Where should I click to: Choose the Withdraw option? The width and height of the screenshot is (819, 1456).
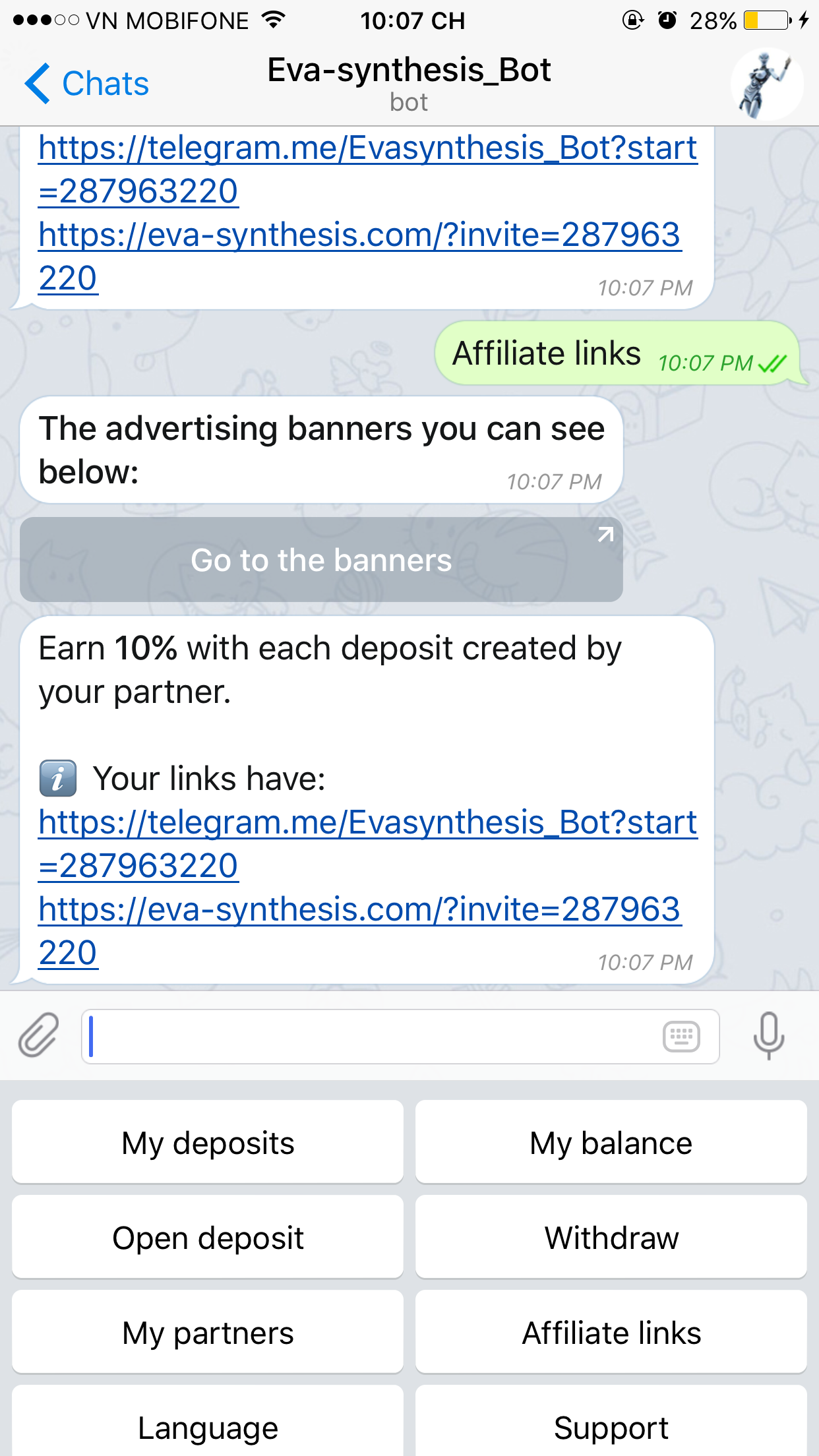(x=611, y=1236)
